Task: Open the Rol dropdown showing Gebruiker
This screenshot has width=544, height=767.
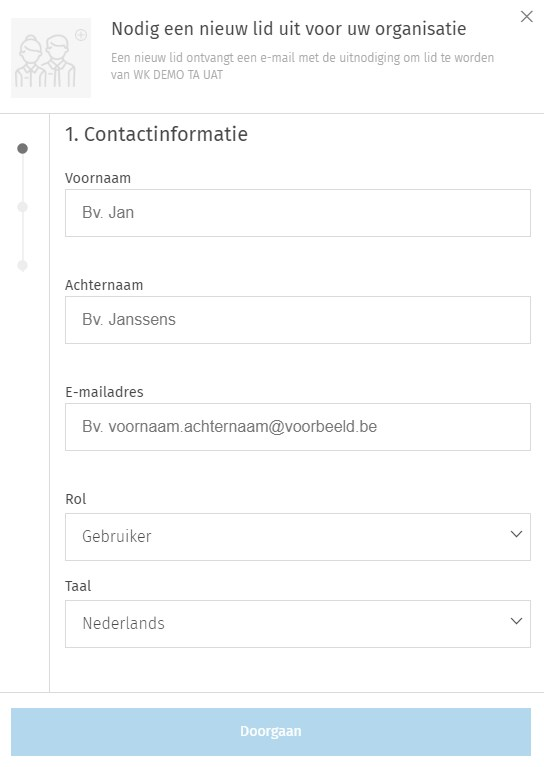Action: (298, 537)
